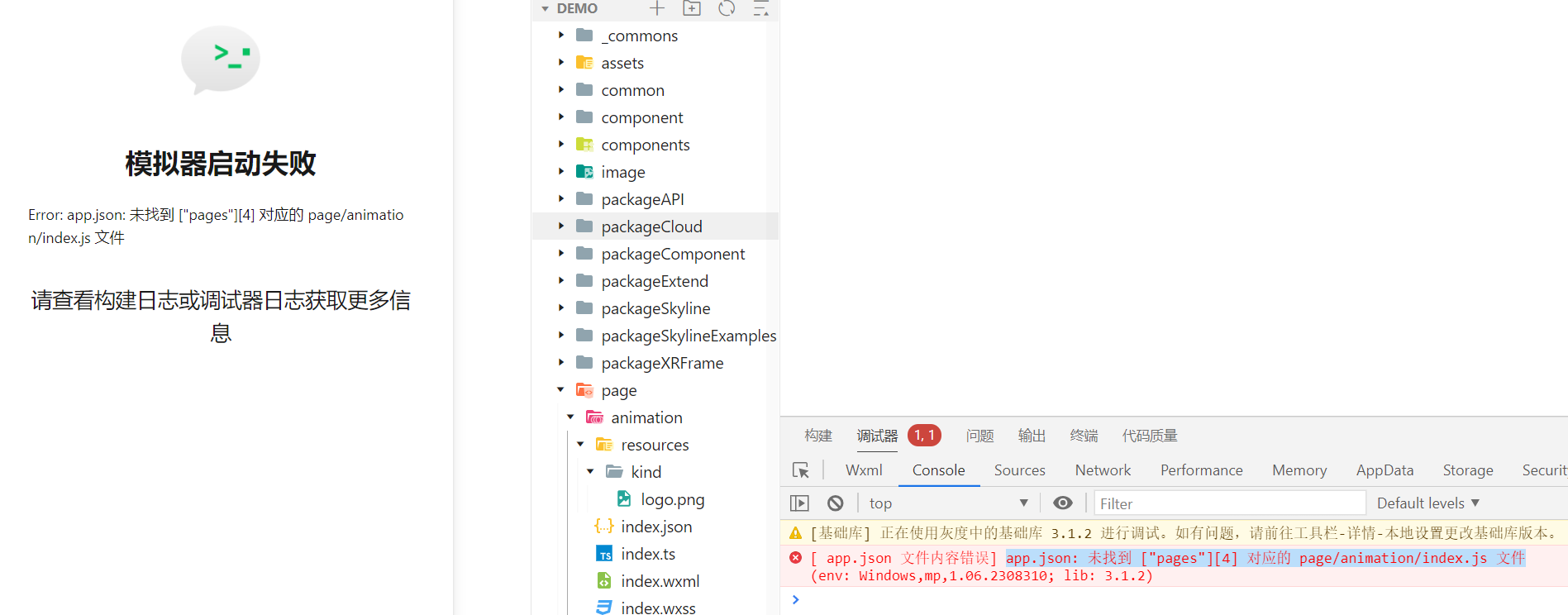Image resolution: width=1568 pixels, height=615 pixels.
Task: Open the Performance panel
Action: click(x=1202, y=470)
